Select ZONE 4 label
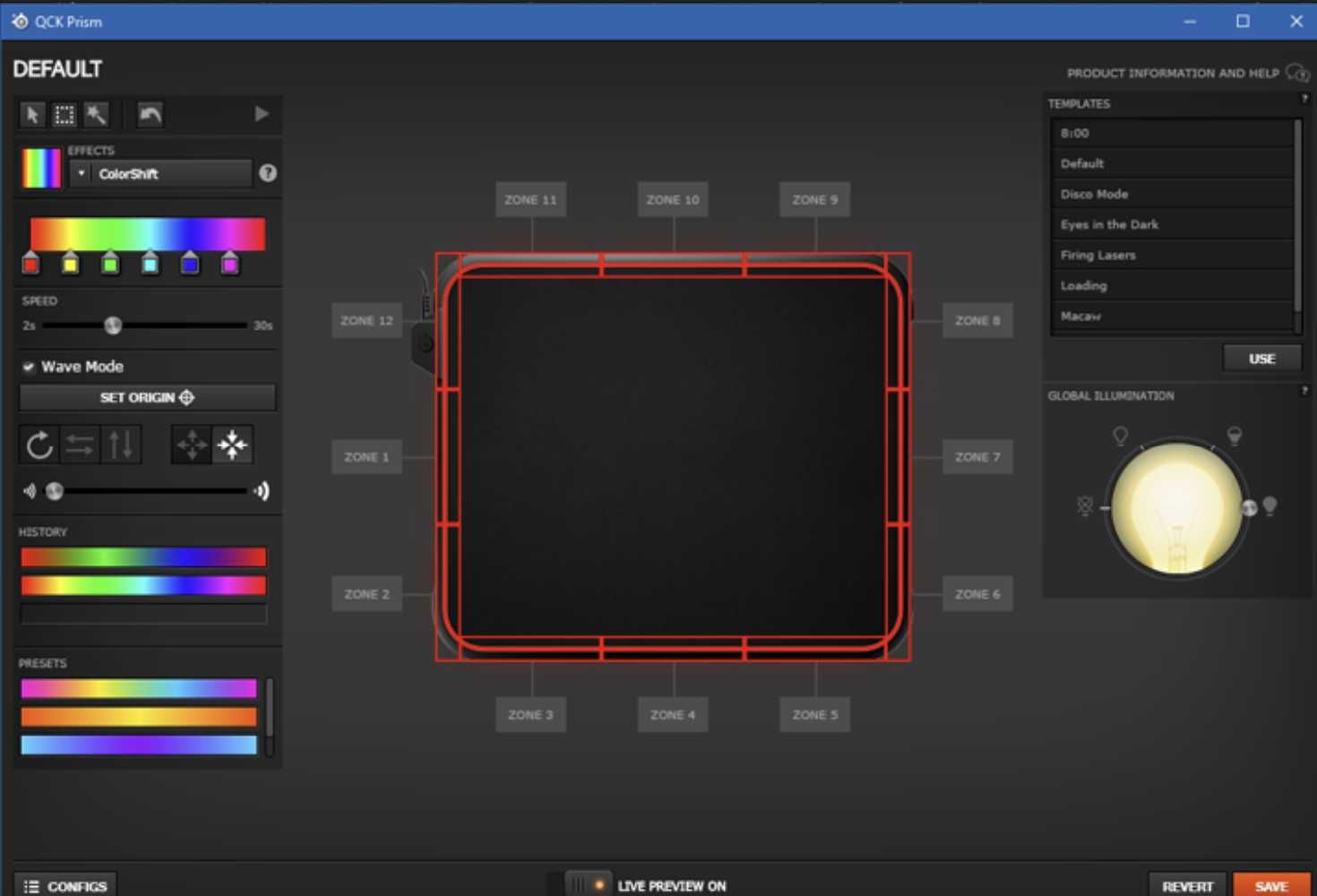Image resolution: width=1317 pixels, height=896 pixels. pyautogui.click(x=673, y=715)
